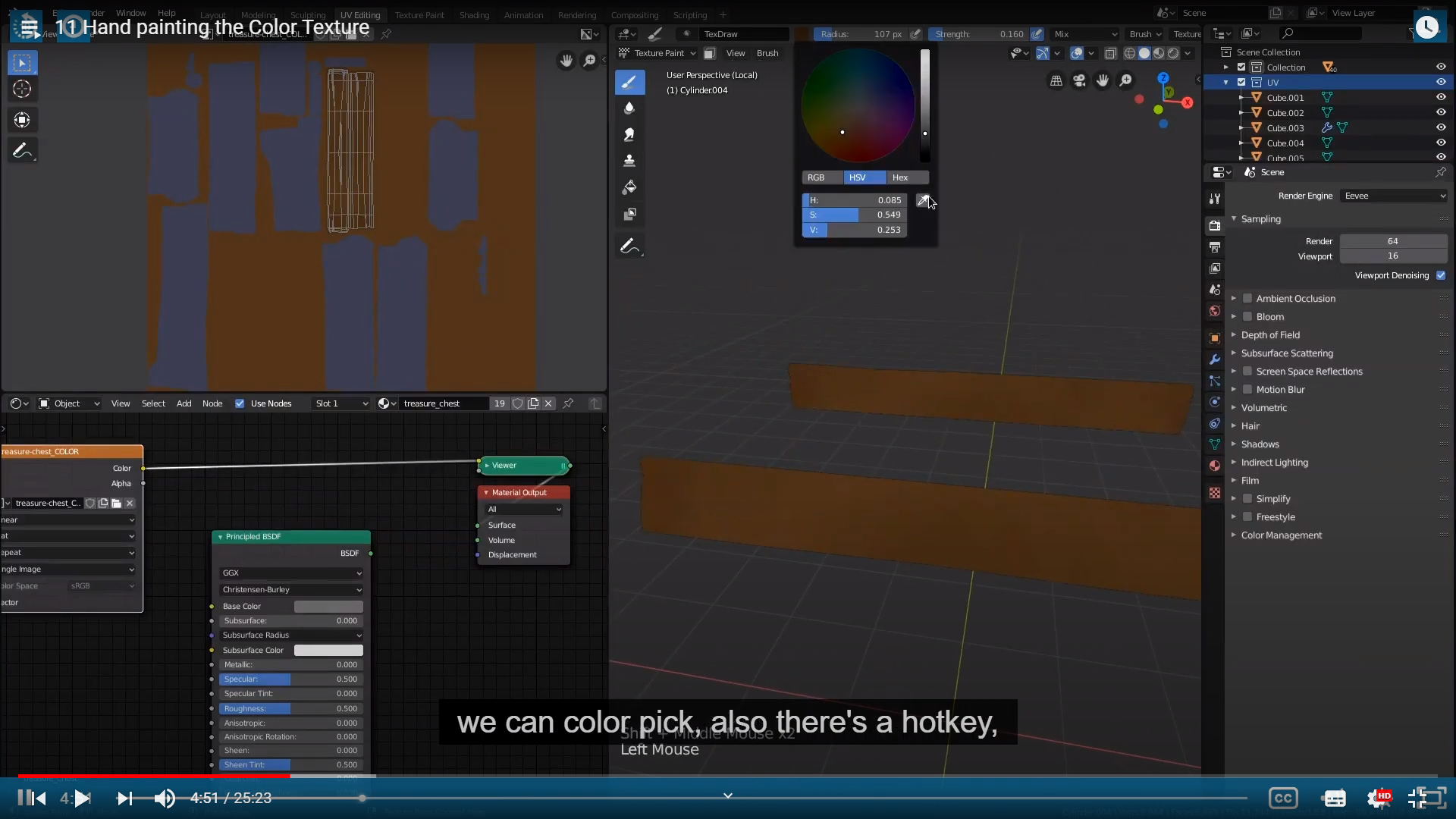Select the Soften brush tool
Viewport: 1456px width, 819px height.
tap(629, 108)
